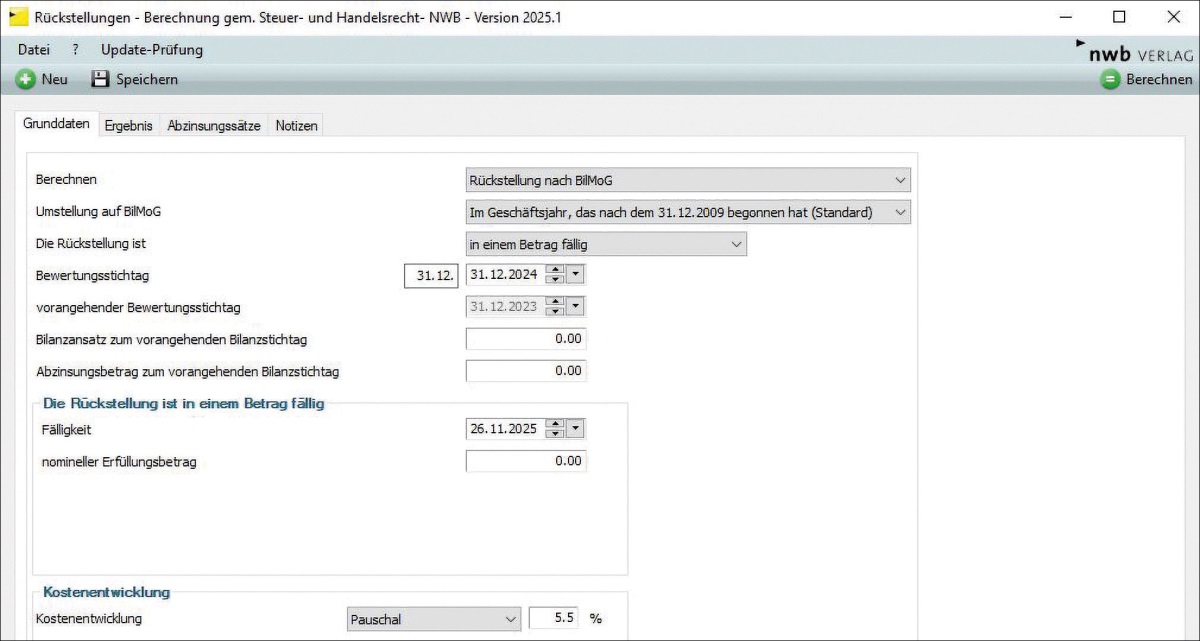Increase the Bewertungsstichtag date with up arrow
The width and height of the screenshot is (1200, 641).
coord(557,270)
